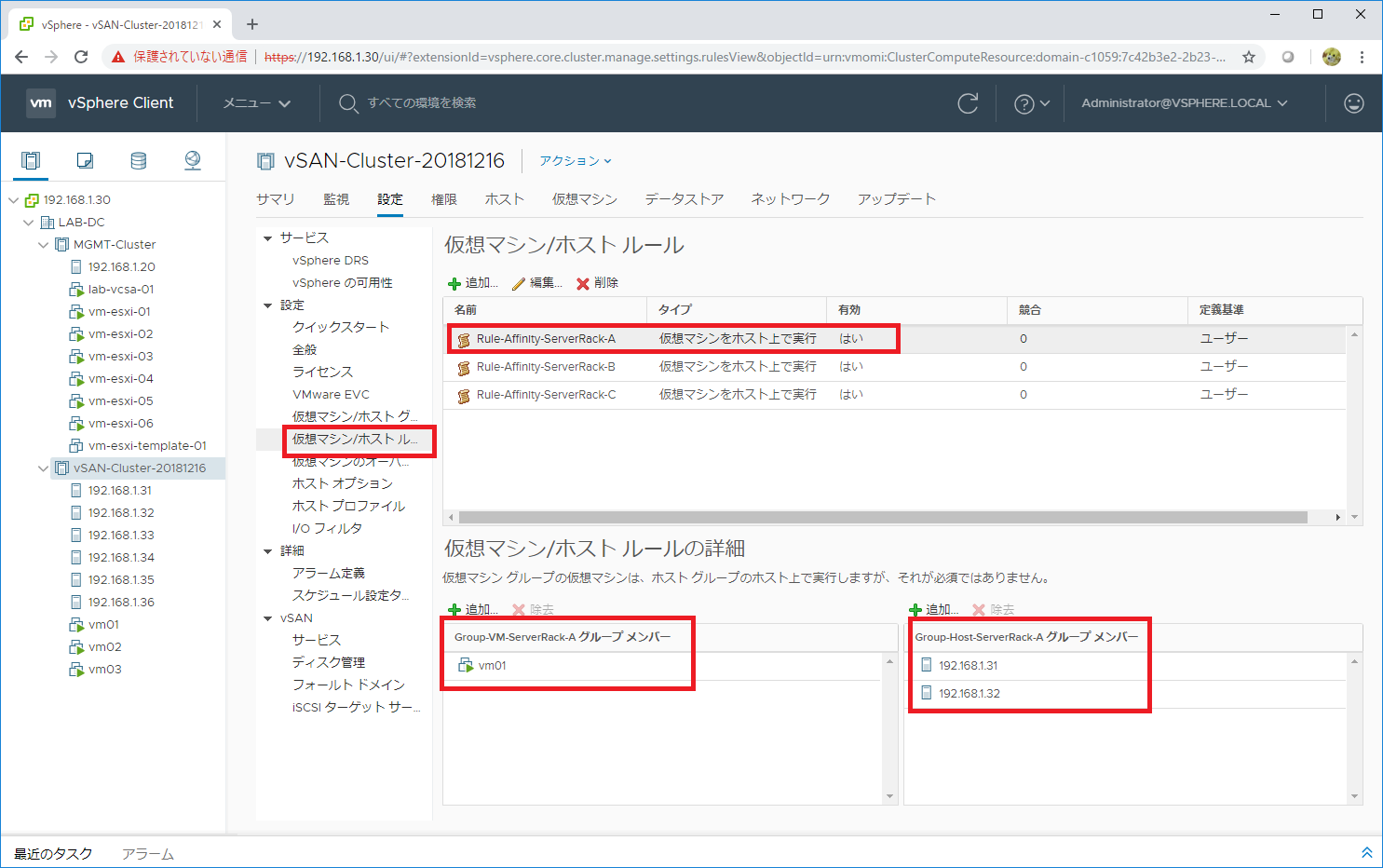Add member to Group-Host-ServerRack-A
This screenshot has height=868, width=1383.
tap(934, 610)
